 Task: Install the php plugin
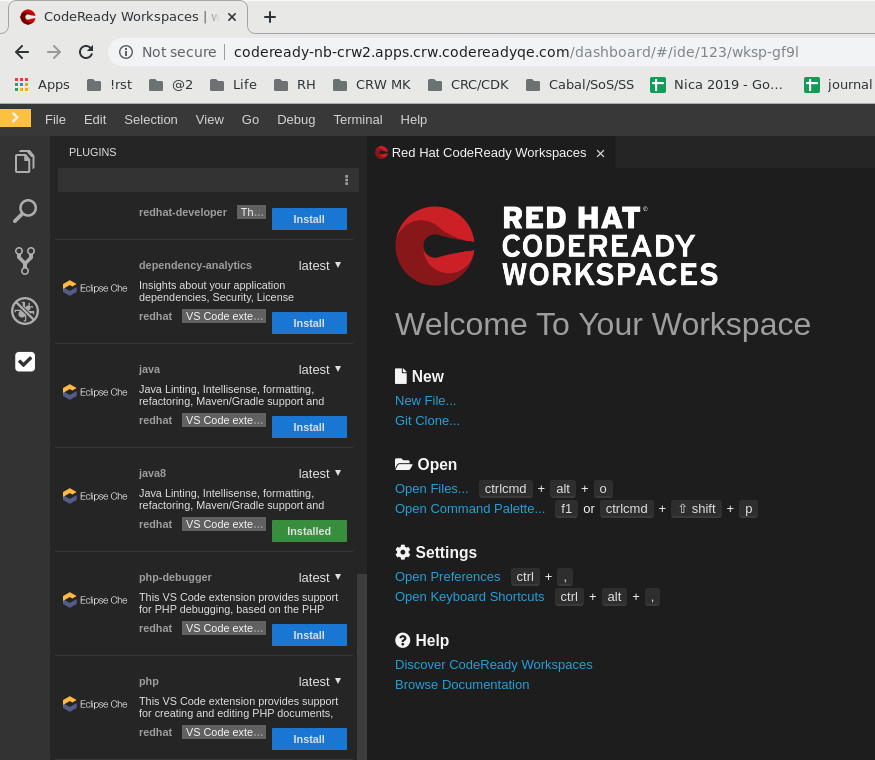[x=309, y=739]
